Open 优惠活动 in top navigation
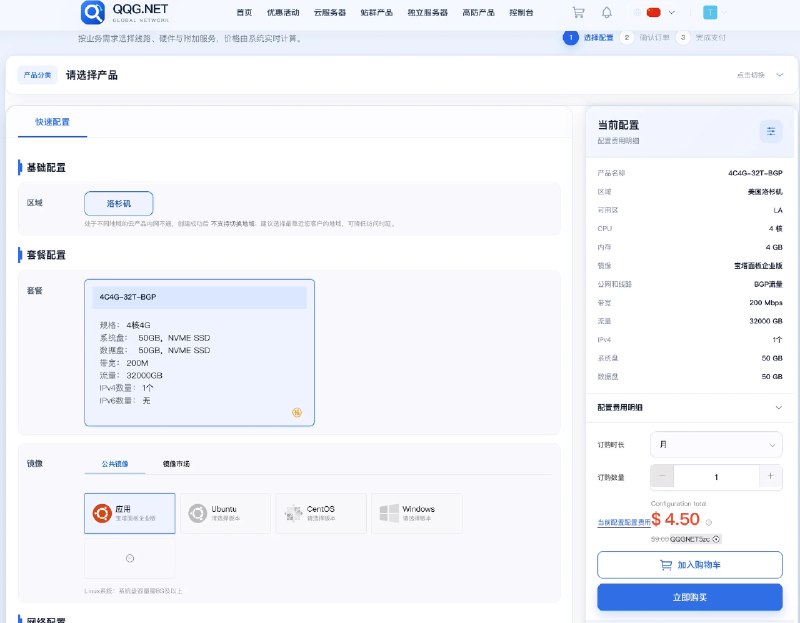The width and height of the screenshot is (800, 623). pyautogui.click(x=283, y=12)
